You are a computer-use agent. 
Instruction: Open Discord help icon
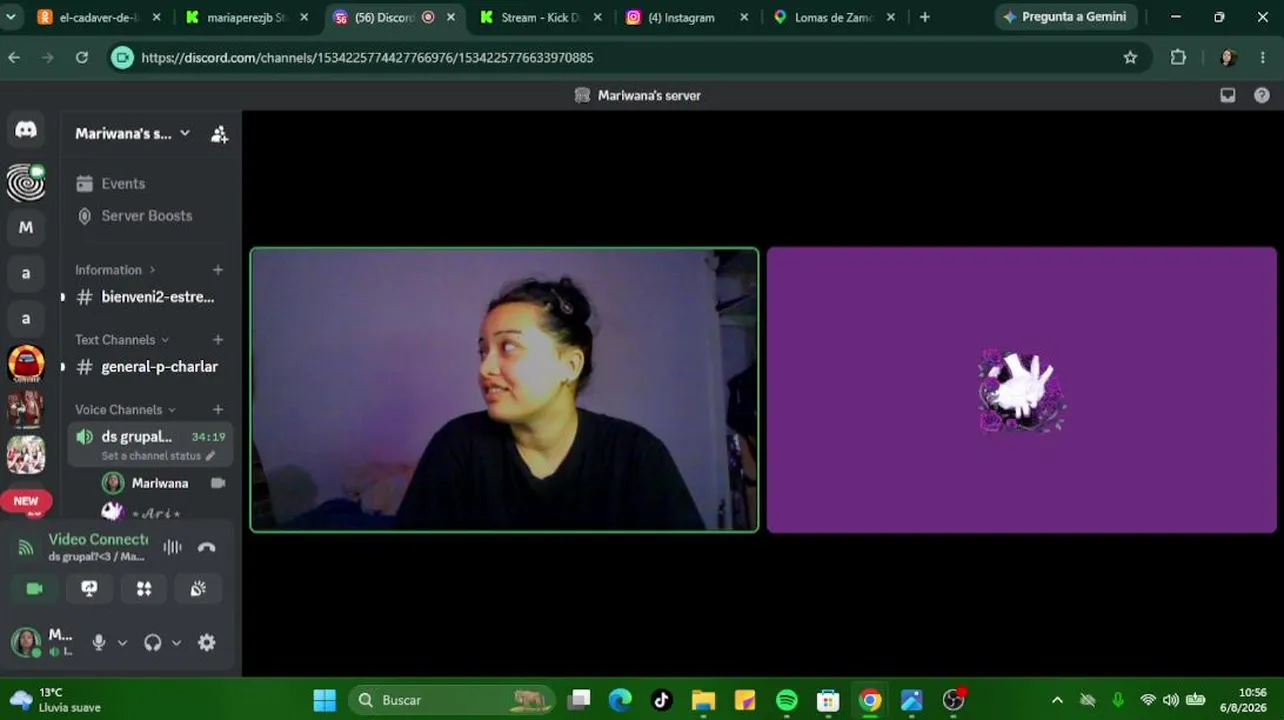coord(1262,95)
